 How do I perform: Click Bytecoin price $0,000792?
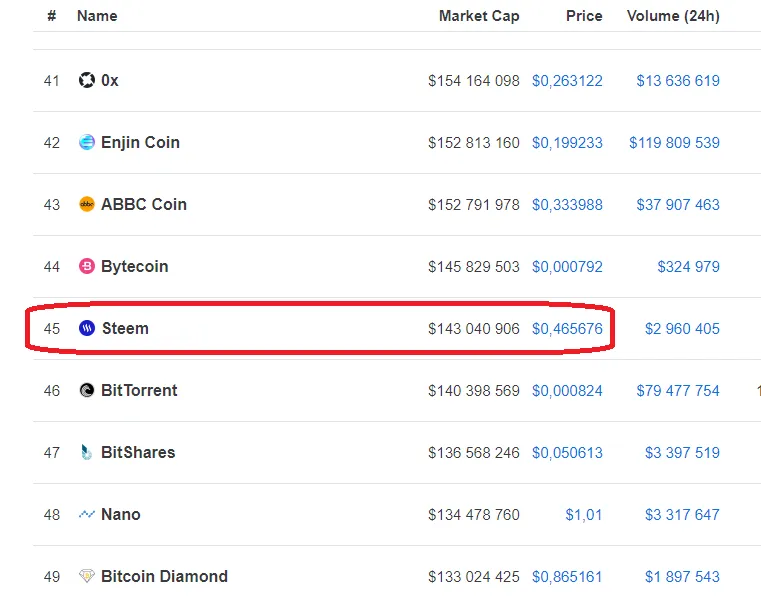click(567, 267)
